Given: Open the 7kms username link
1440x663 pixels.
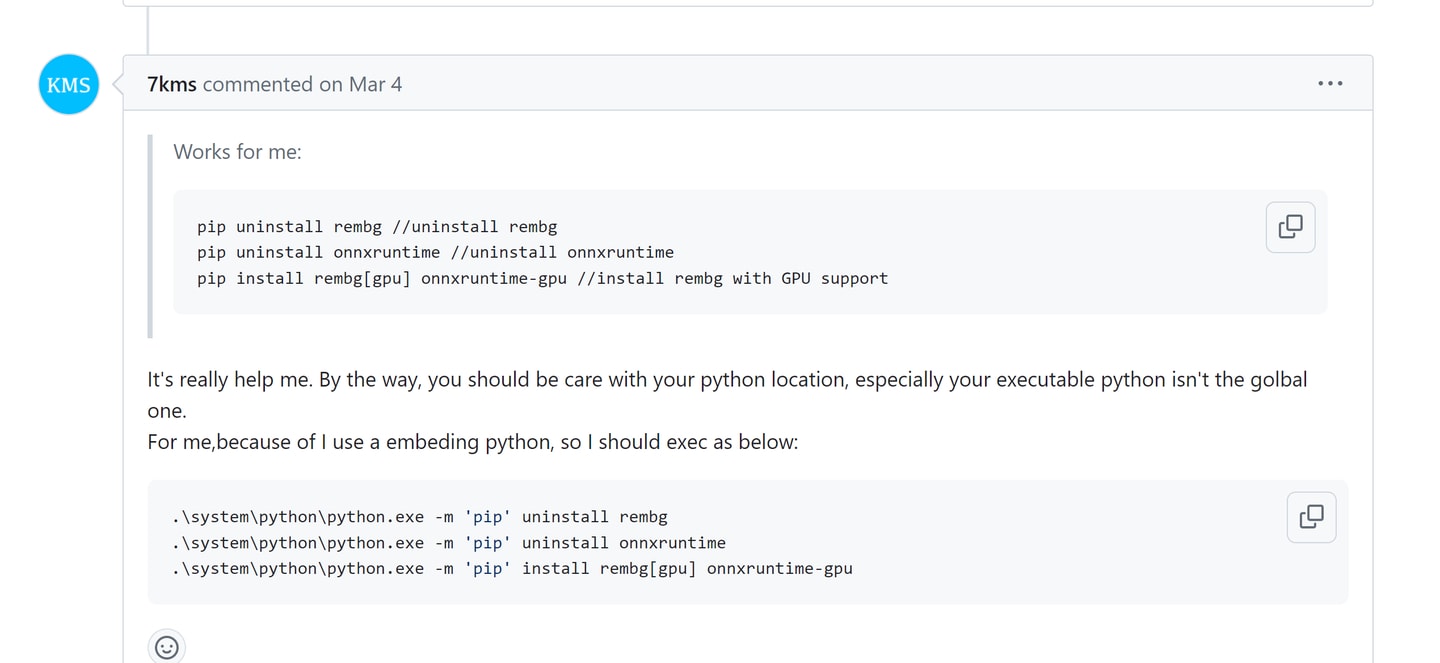Looking at the screenshot, I should [x=172, y=84].
